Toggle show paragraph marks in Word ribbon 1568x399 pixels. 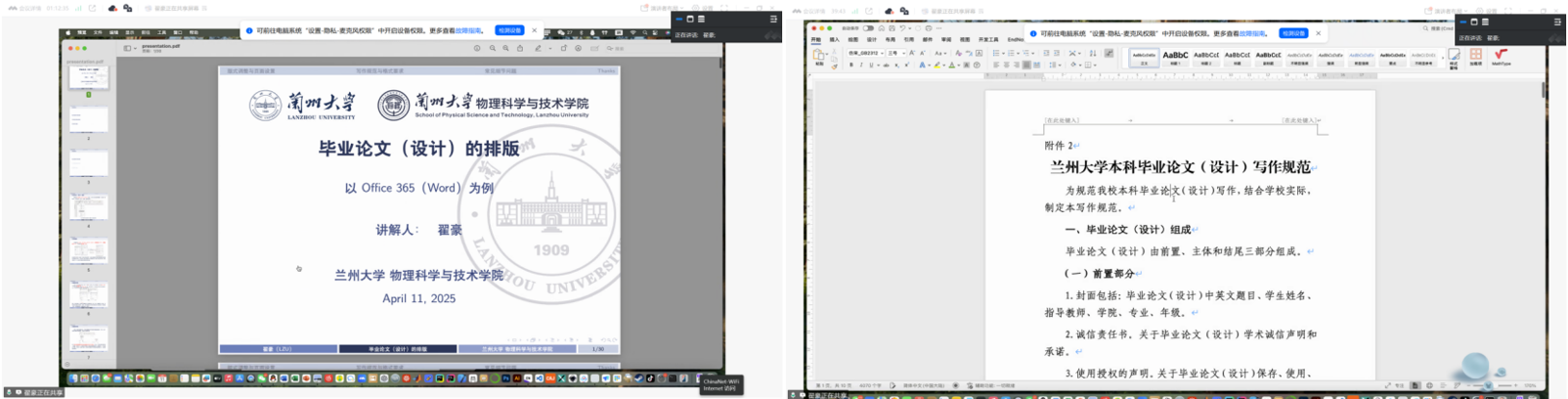[x=1109, y=53]
